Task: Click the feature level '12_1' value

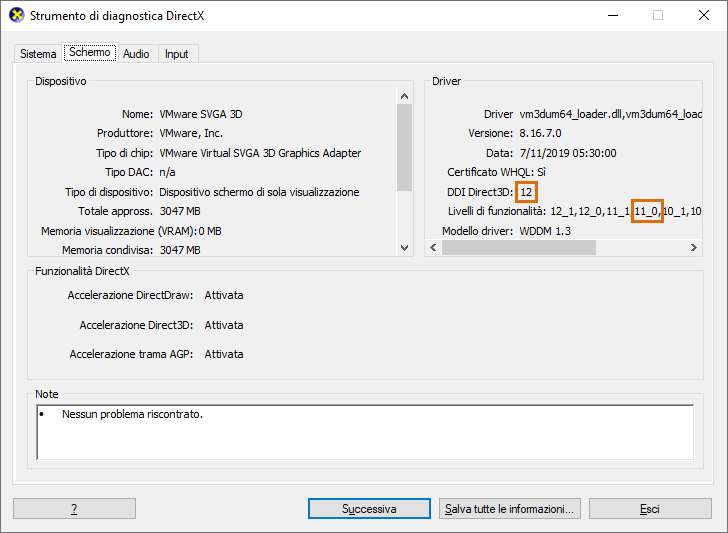Action: (x=563, y=212)
